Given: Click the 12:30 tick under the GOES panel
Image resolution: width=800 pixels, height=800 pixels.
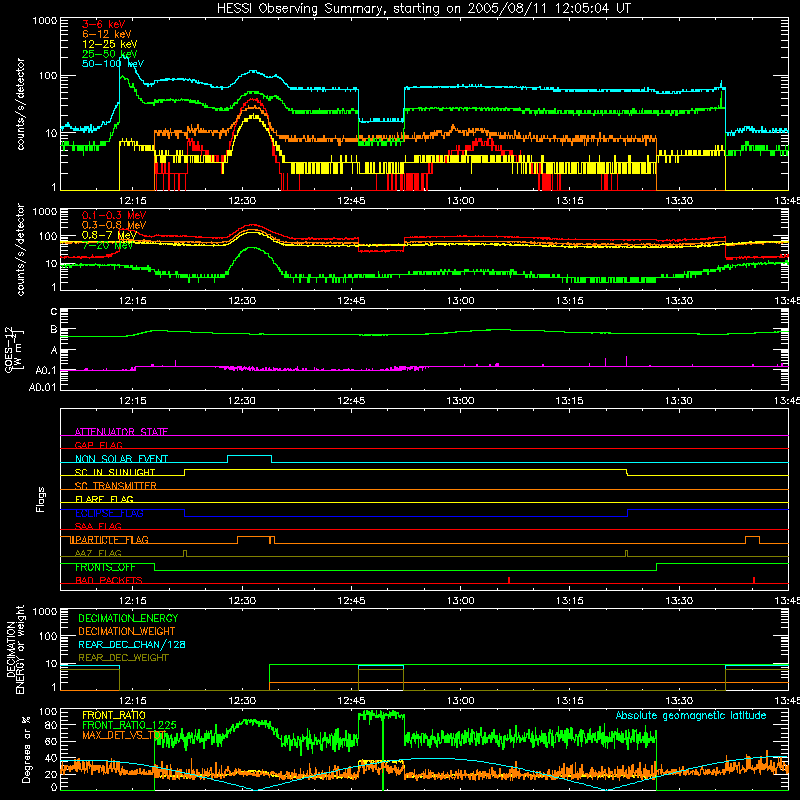Looking at the screenshot, I should pyautogui.click(x=242, y=400).
